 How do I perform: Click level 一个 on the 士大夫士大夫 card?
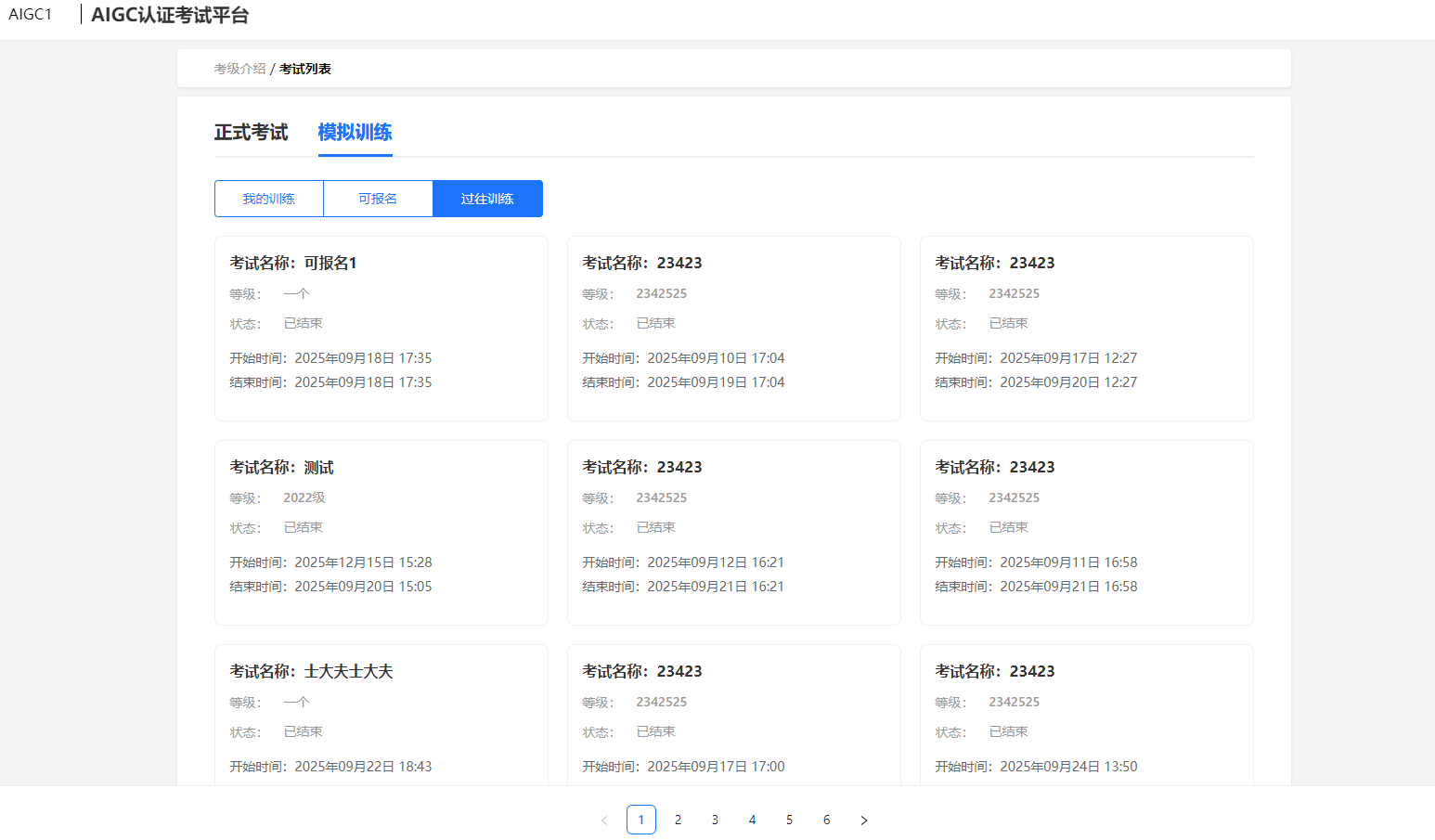tap(297, 702)
